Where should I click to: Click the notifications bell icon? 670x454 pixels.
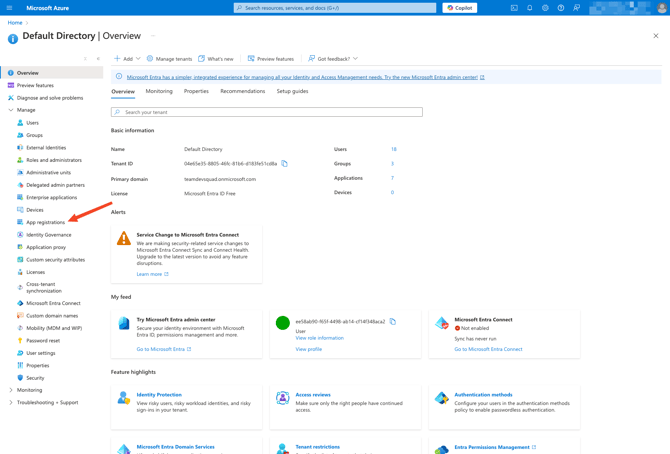(530, 8)
